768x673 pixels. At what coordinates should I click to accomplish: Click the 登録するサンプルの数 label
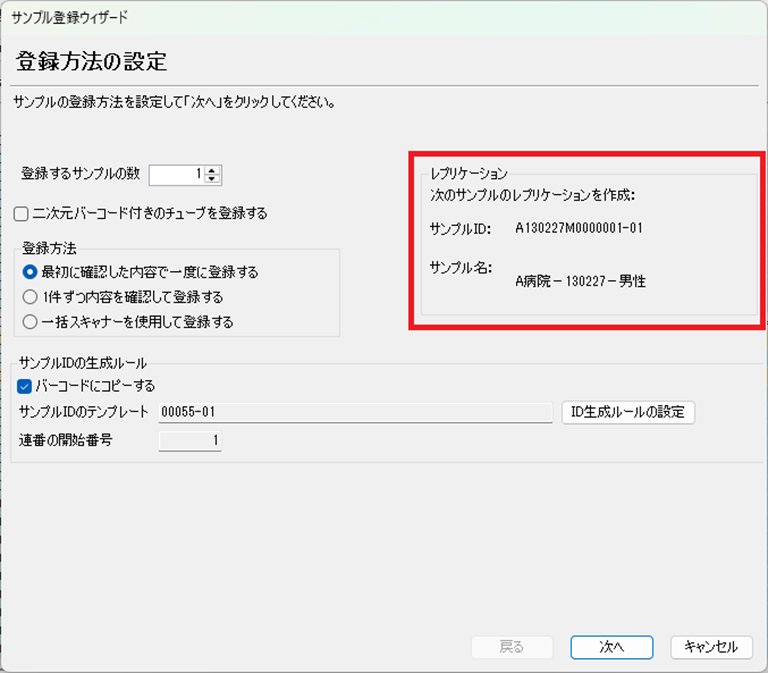coord(81,174)
